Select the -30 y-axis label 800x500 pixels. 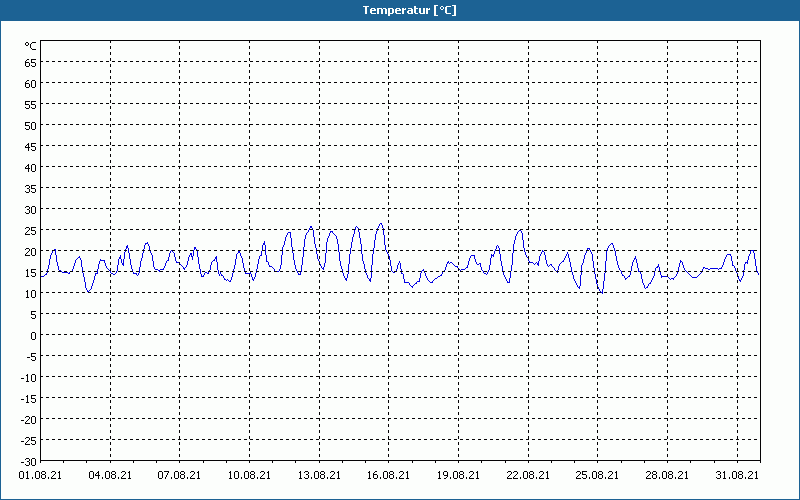(x=29, y=462)
